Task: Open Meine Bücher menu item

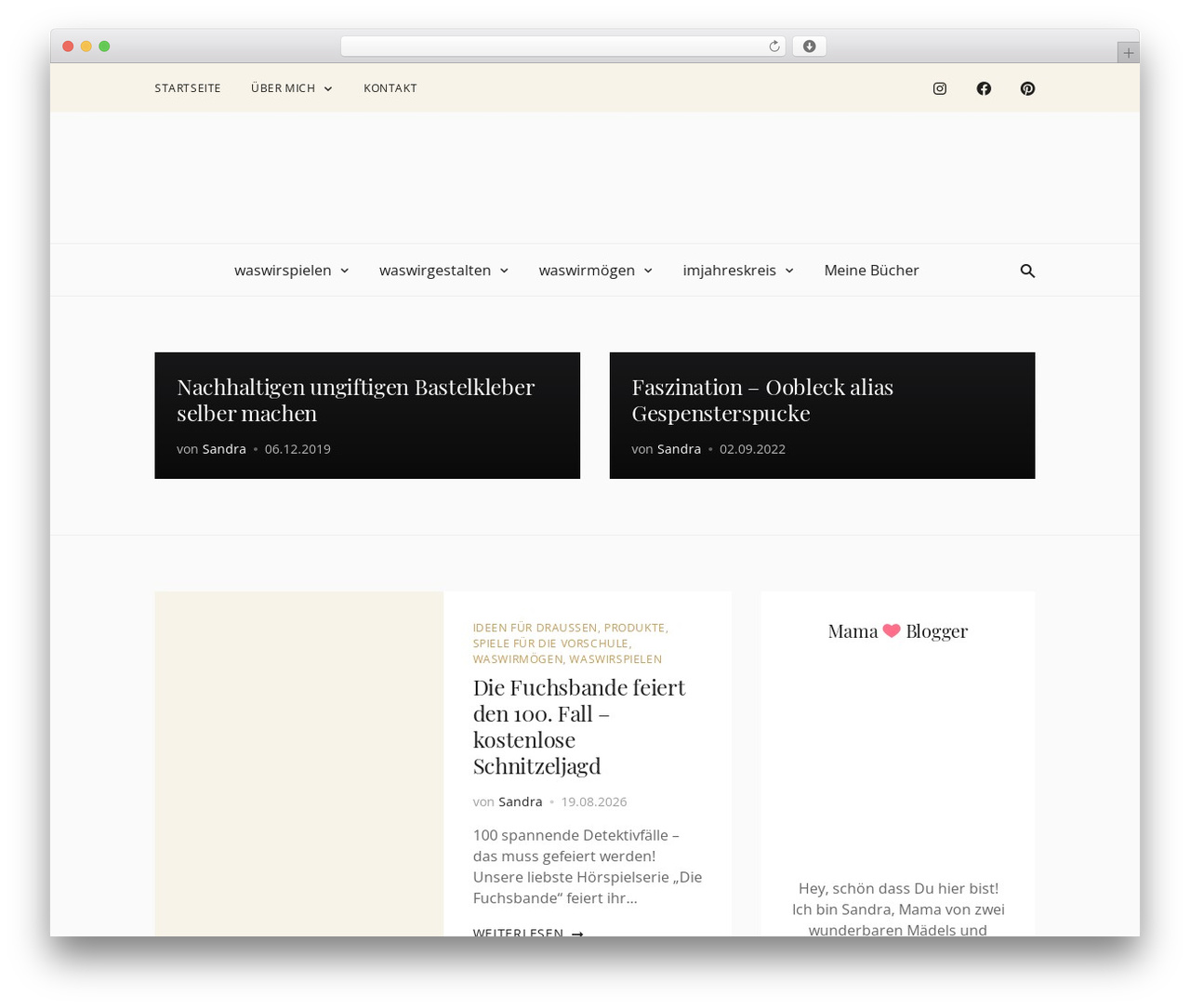Action: tap(871, 271)
